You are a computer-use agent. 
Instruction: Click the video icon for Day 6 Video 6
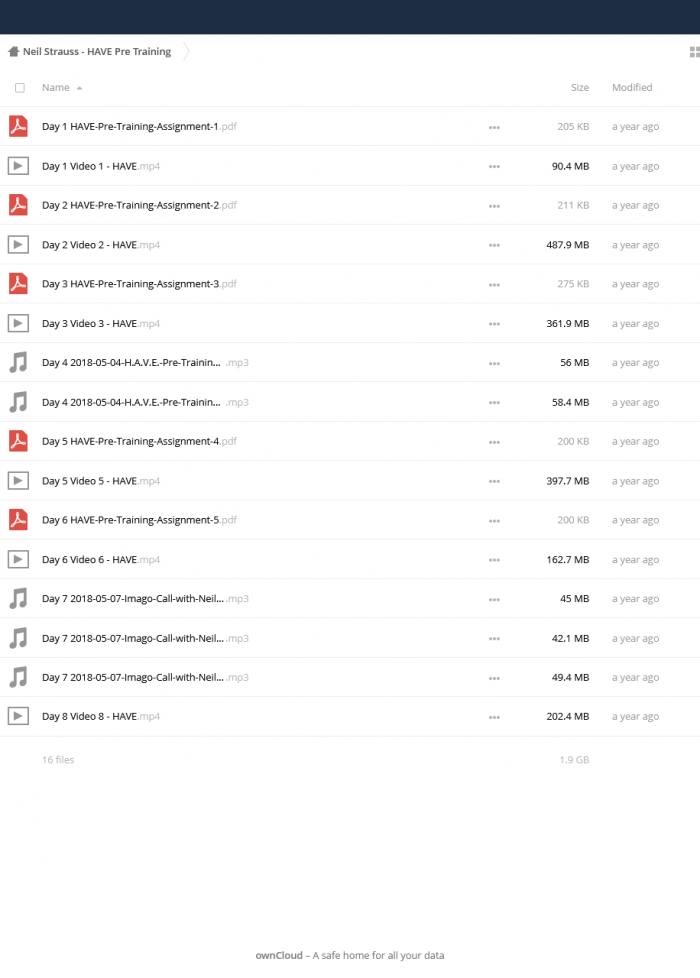click(x=18, y=559)
